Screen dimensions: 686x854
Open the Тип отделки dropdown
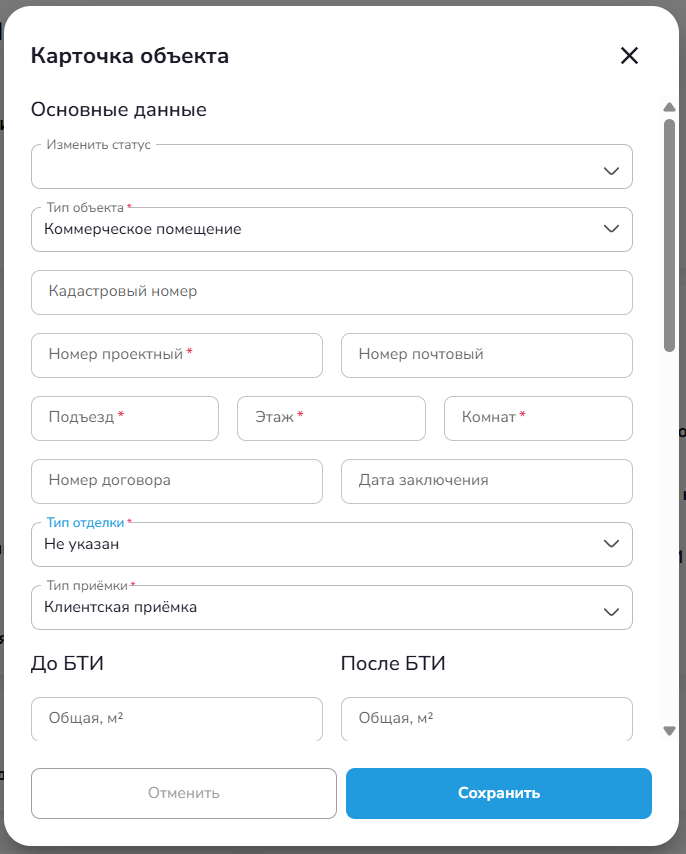pyautogui.click(x=332, y=545)
